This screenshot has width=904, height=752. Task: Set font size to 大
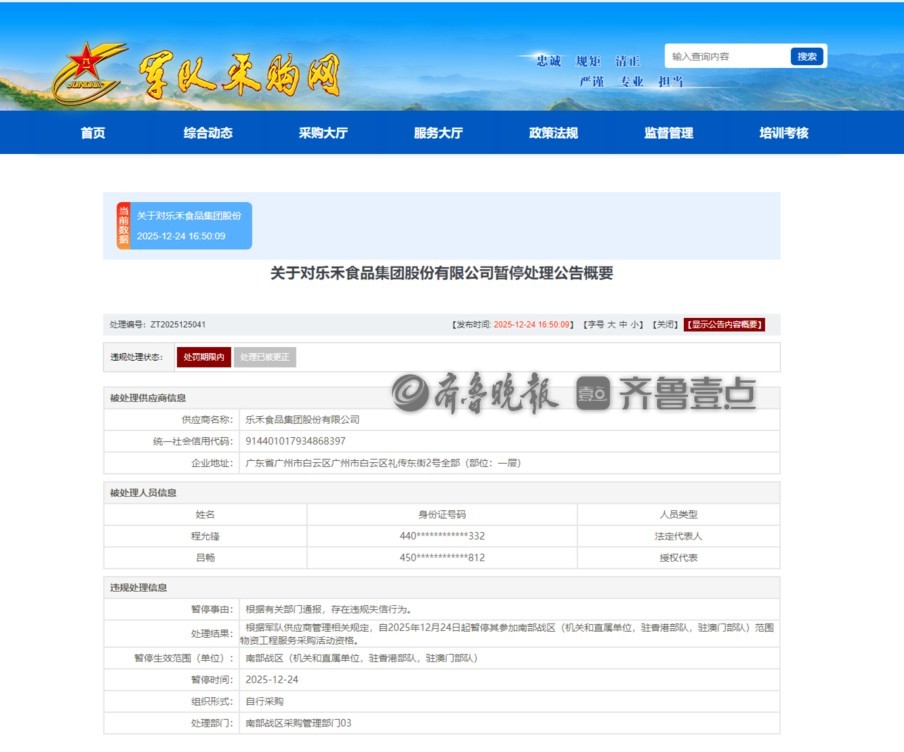[611, 325]
